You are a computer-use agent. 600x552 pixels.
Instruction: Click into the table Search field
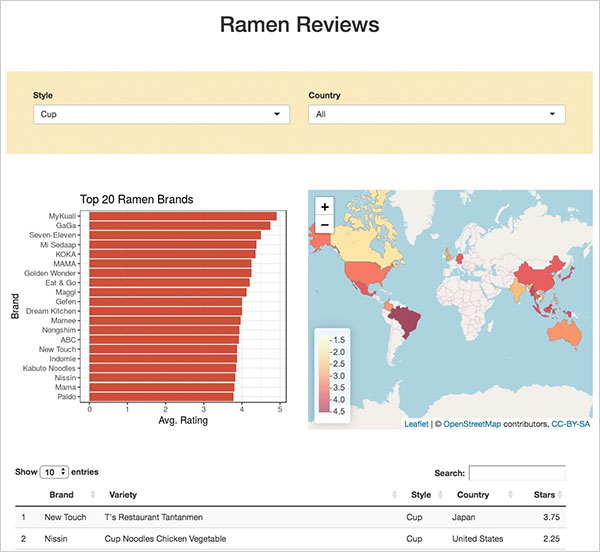point(517,473)
